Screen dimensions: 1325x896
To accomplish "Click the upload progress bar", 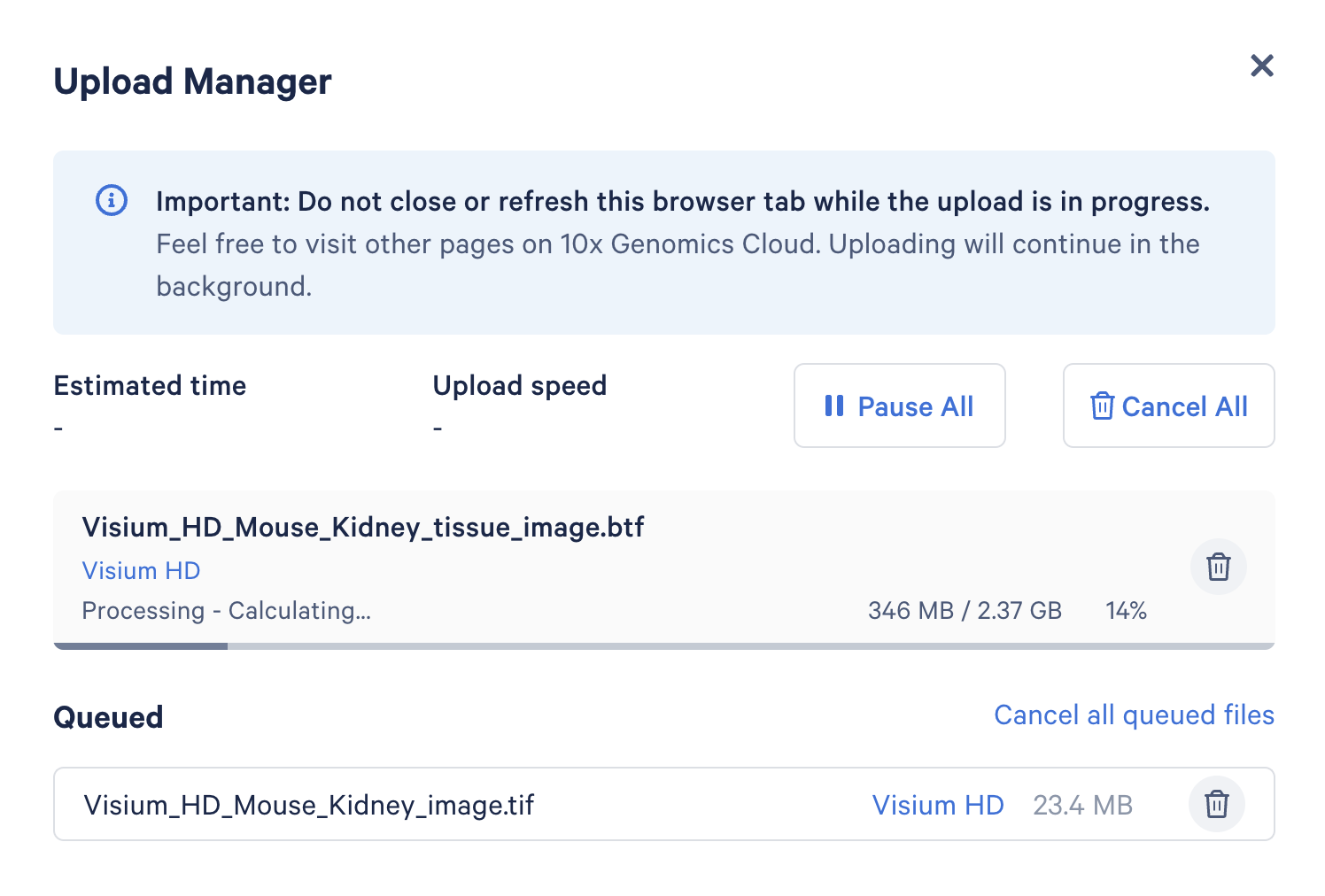I will coord(663,646).
